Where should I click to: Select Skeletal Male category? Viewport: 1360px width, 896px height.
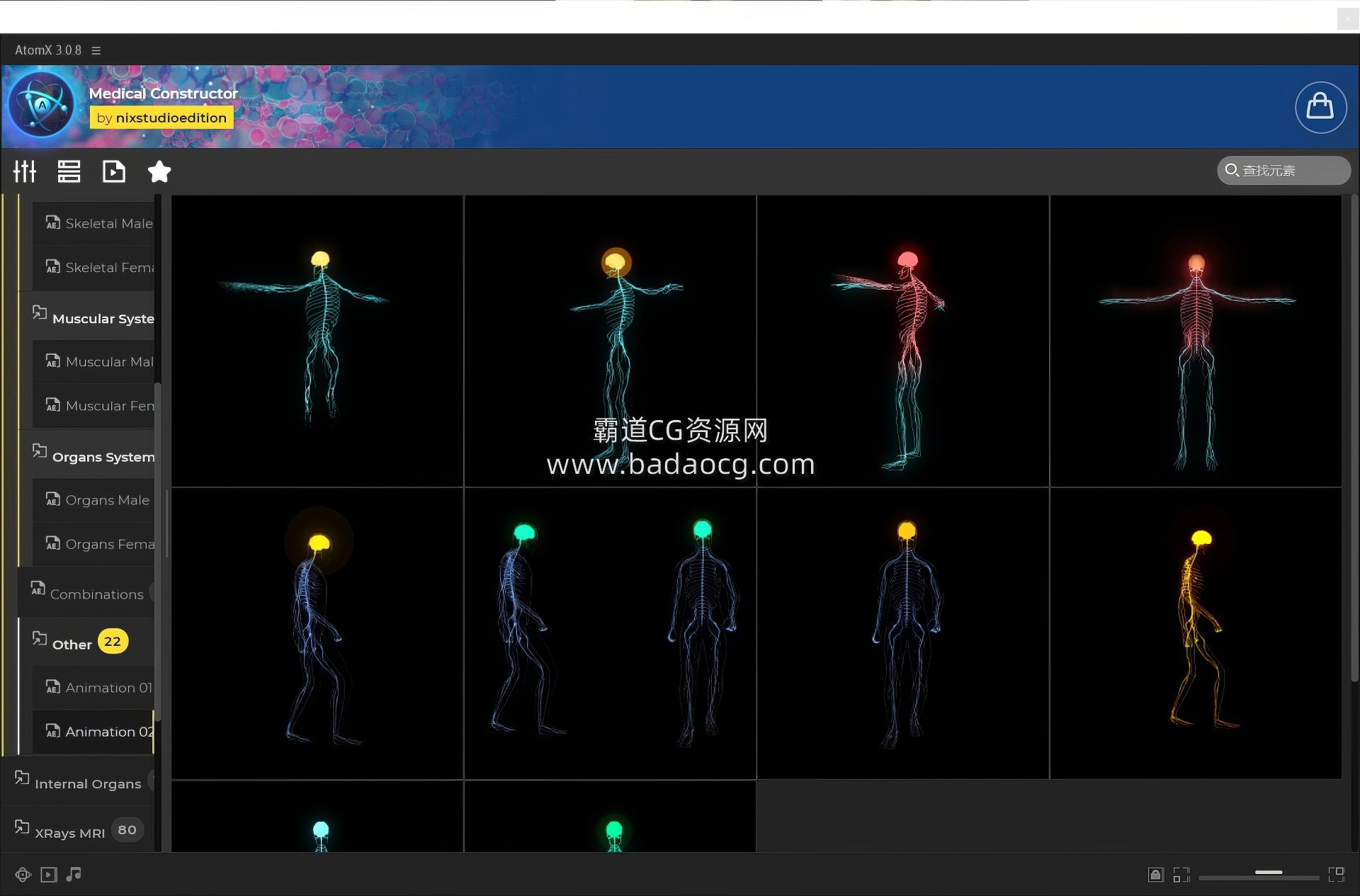coord(93,224)
